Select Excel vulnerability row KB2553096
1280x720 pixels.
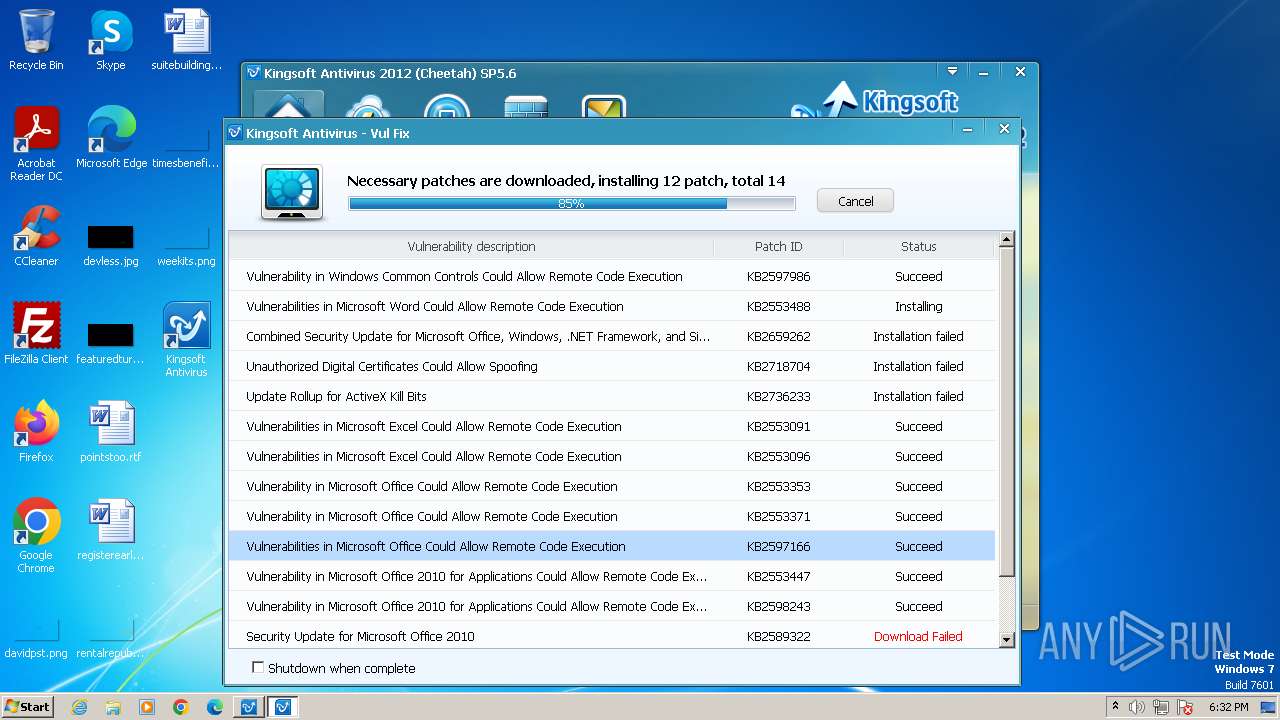click(612, 456)
